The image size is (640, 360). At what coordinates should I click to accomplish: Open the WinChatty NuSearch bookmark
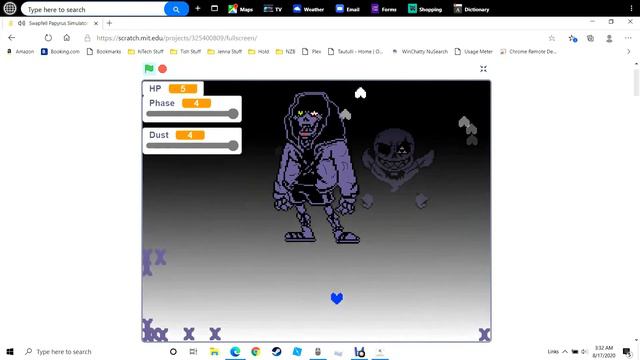[420, 51]
